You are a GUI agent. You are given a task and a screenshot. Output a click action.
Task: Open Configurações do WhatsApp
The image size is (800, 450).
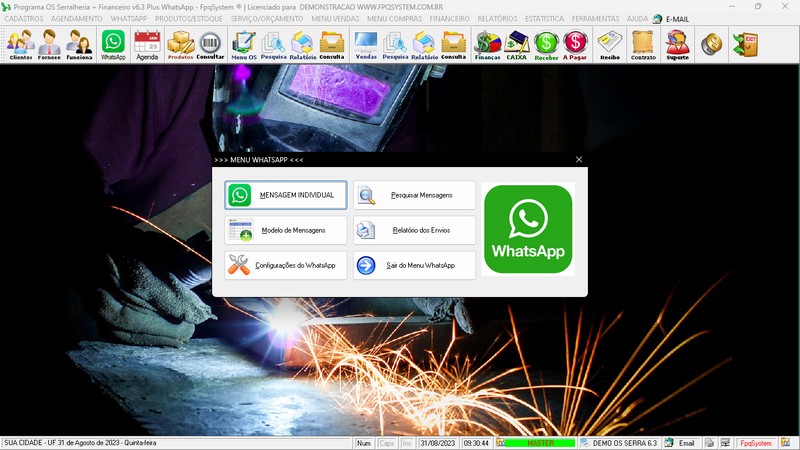(286, 265)
